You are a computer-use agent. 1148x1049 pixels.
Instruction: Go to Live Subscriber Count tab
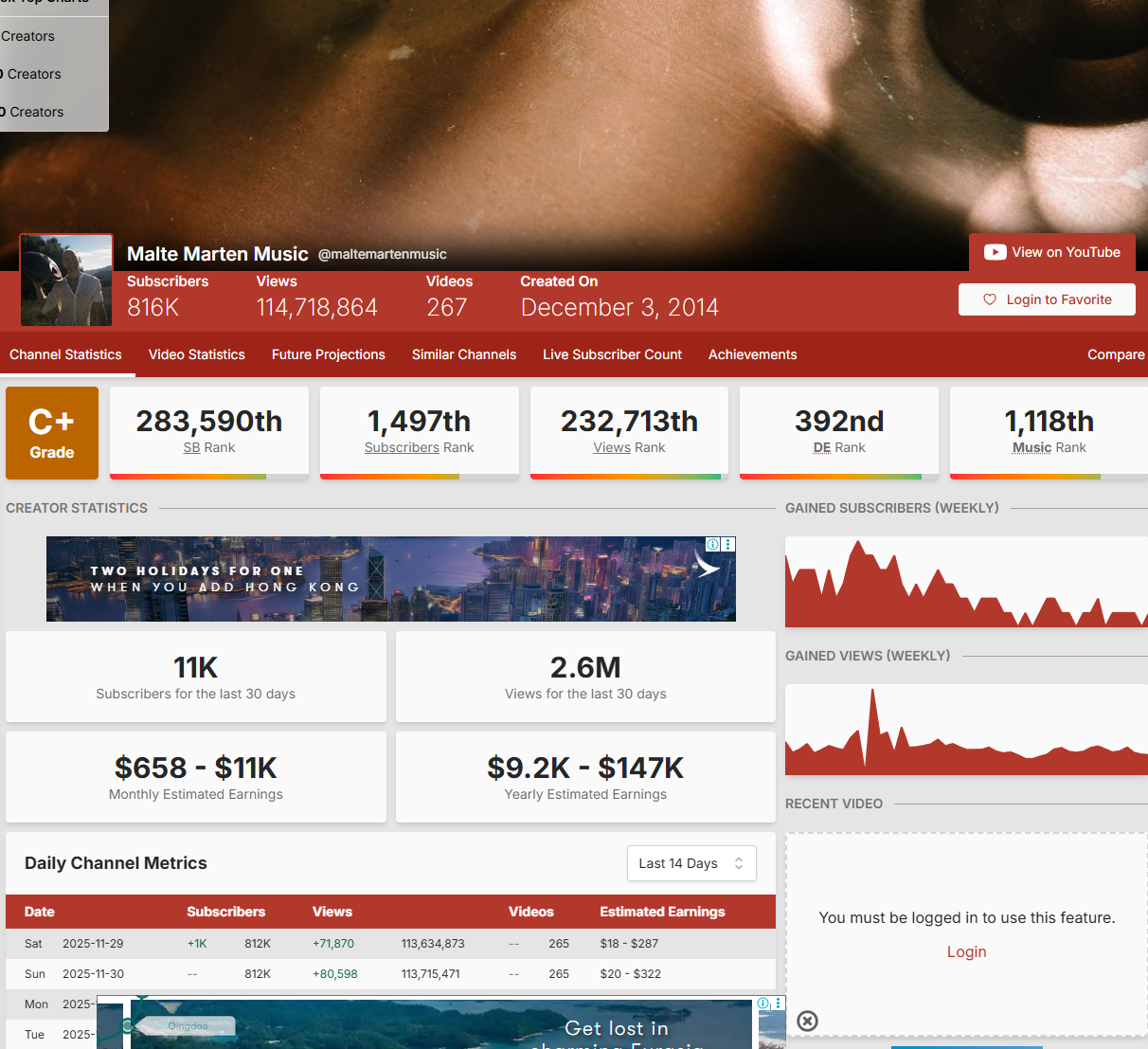[612, 354]
